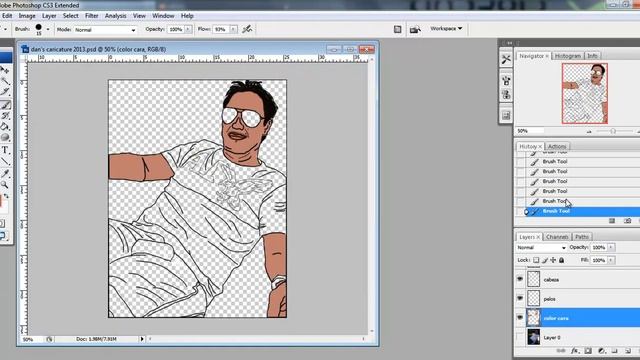The width and height of the screenshot is (640, 360).
Task: Select the Zoom tool in toolbox
Action: pyautogui.click(x=4, y=184)
